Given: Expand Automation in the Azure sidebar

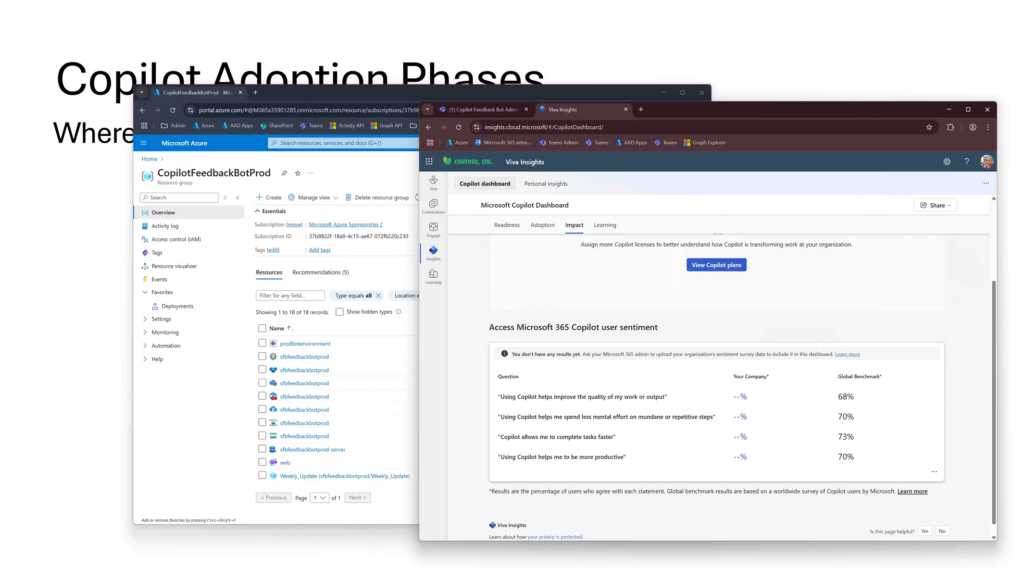Looking at the screenshot, I should [x=145, y=346].
